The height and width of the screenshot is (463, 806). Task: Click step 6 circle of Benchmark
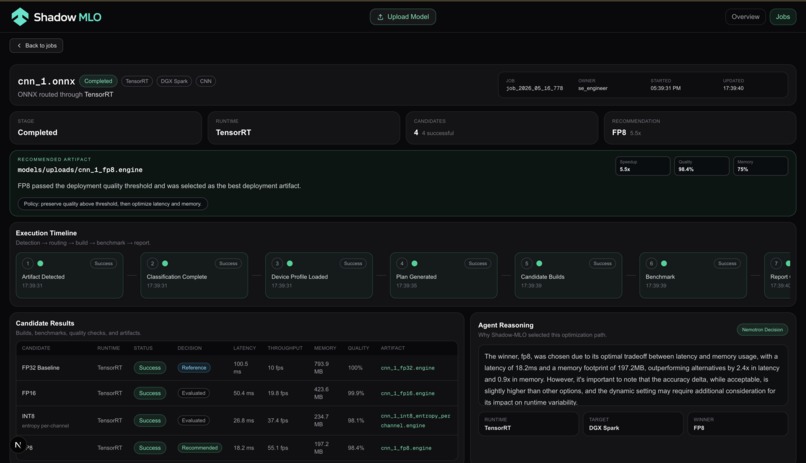[651, 264]
